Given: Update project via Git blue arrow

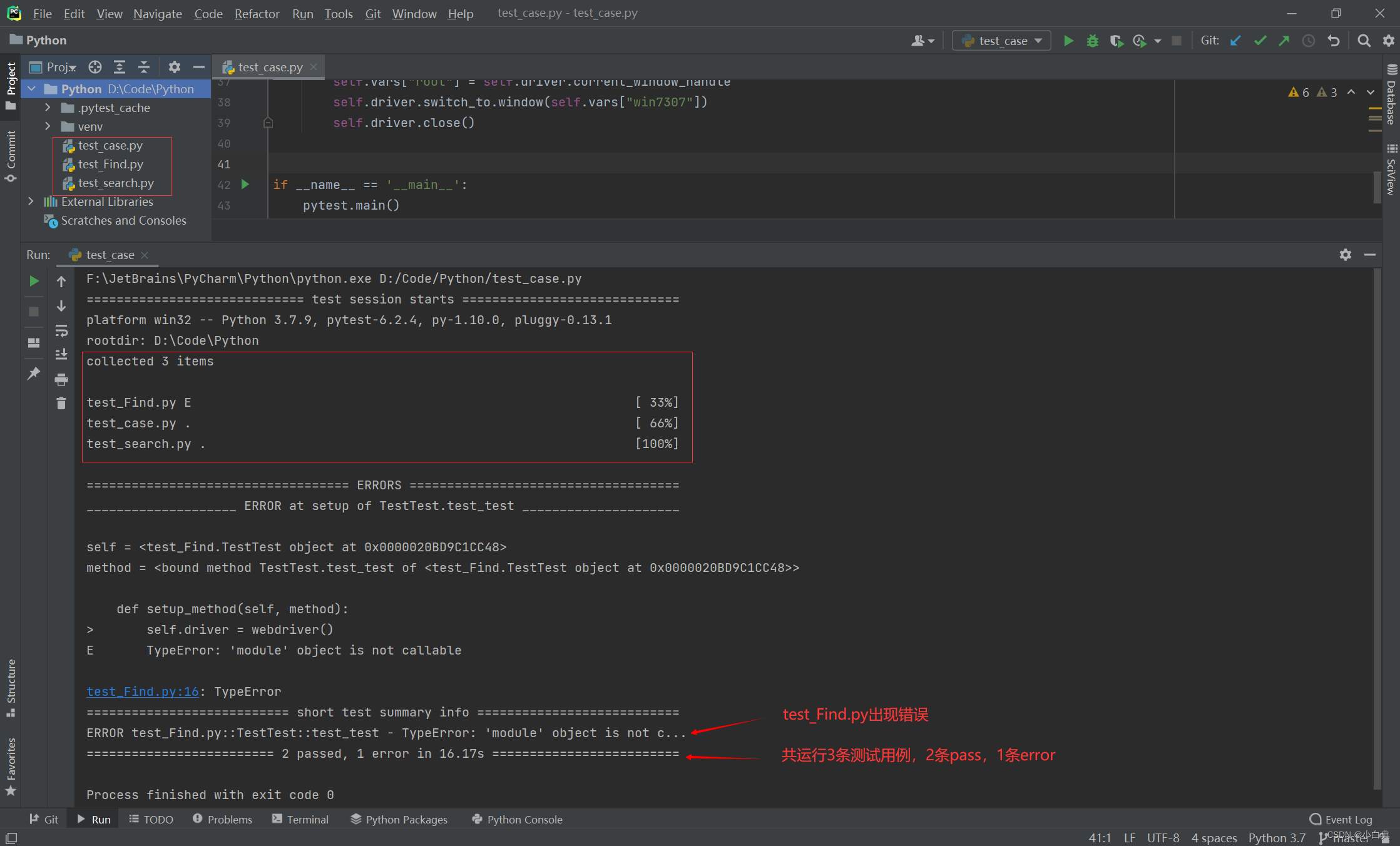Looking at the screenshot, I should tap(1235, 41).
